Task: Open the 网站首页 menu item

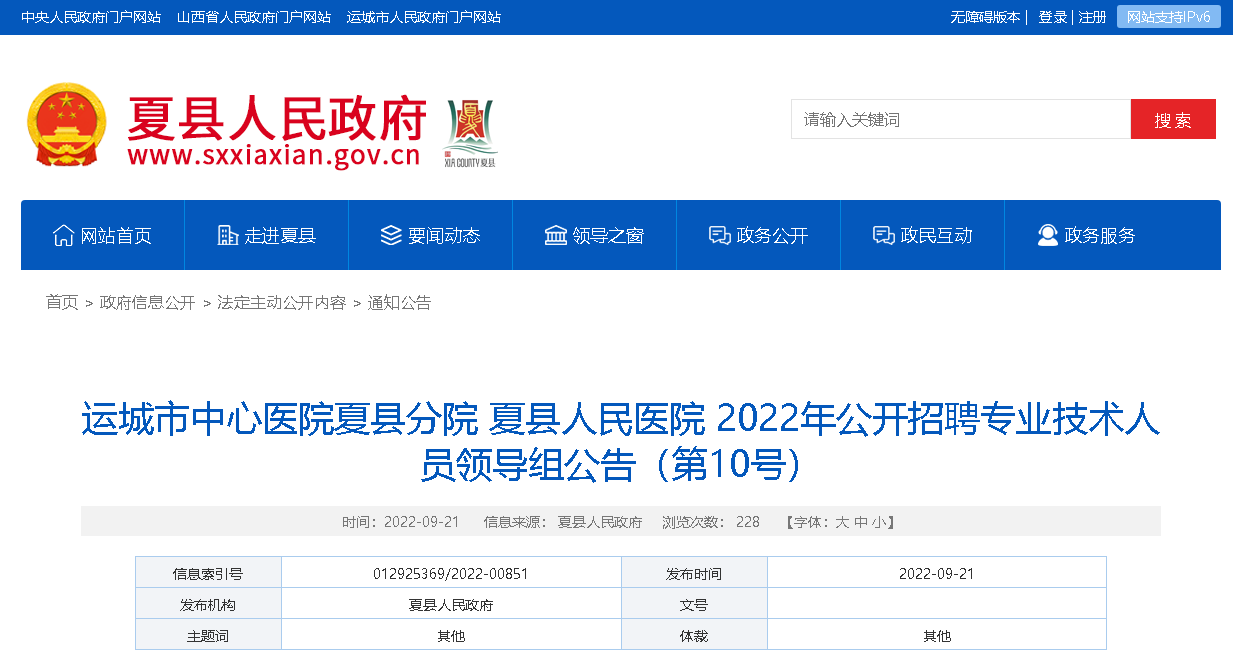Action: 103,235
